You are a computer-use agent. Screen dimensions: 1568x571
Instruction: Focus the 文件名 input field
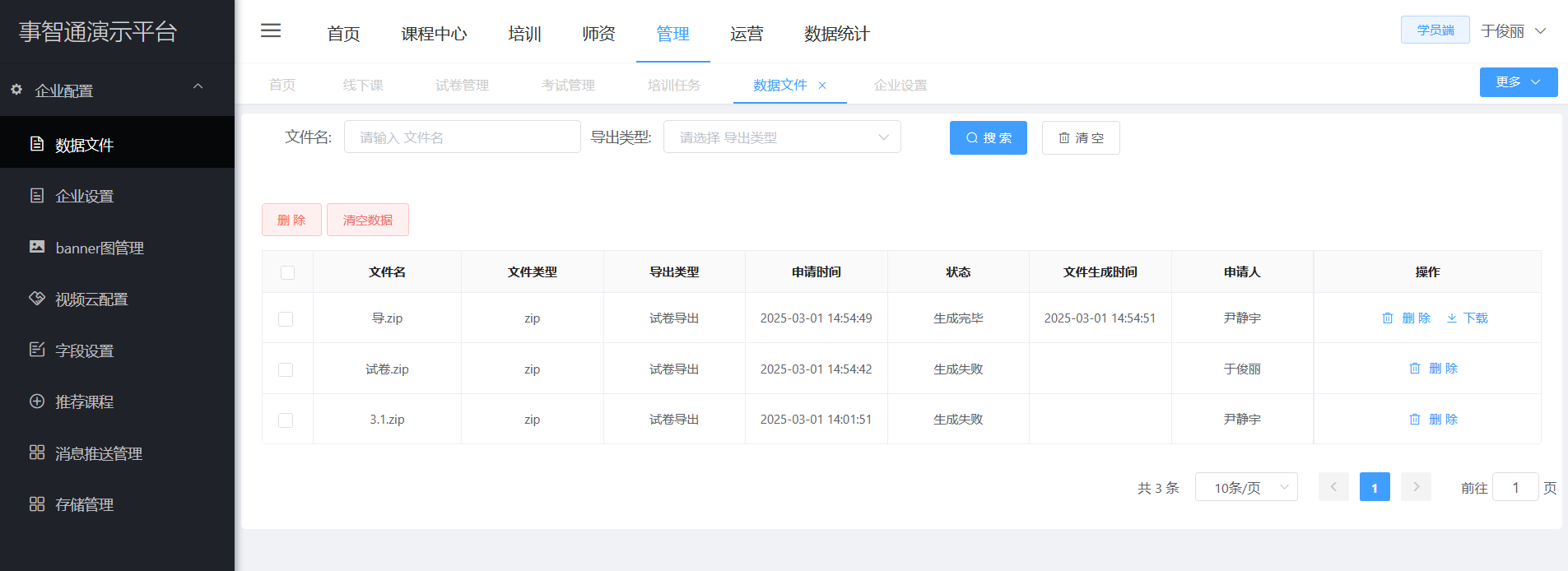(462, 137)
